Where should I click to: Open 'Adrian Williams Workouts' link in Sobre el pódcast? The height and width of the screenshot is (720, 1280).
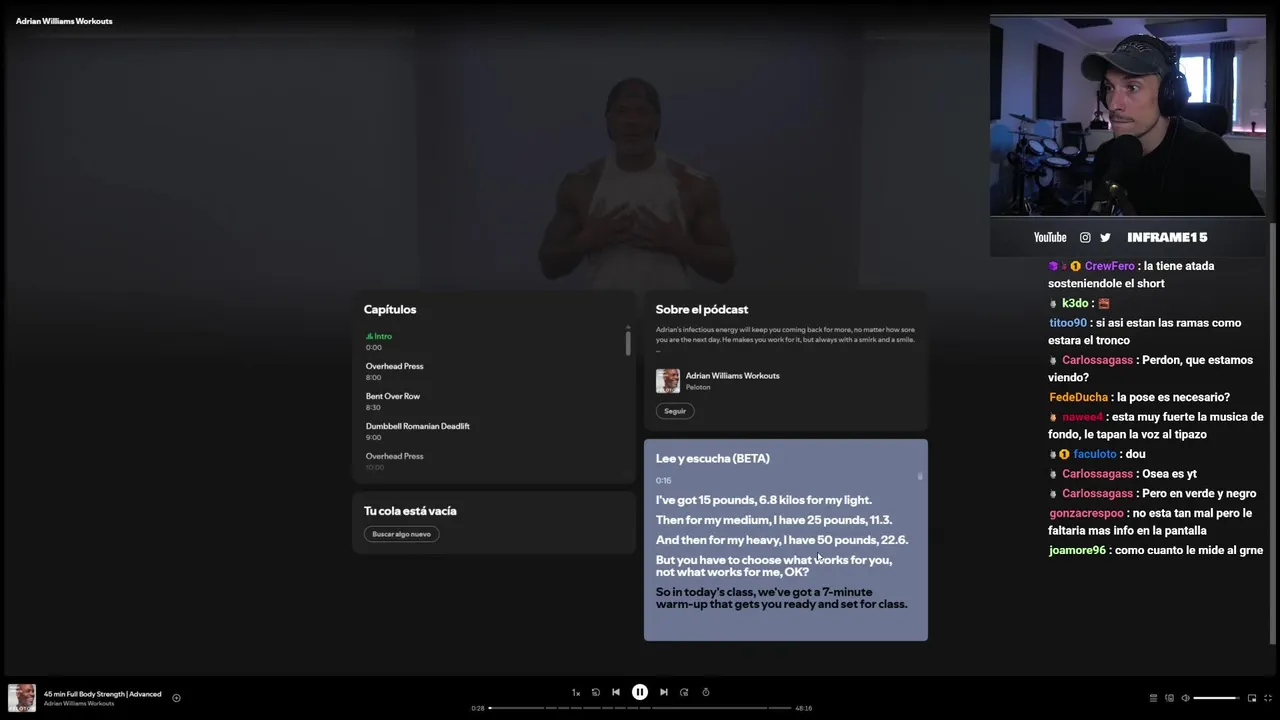pos(733,376)
